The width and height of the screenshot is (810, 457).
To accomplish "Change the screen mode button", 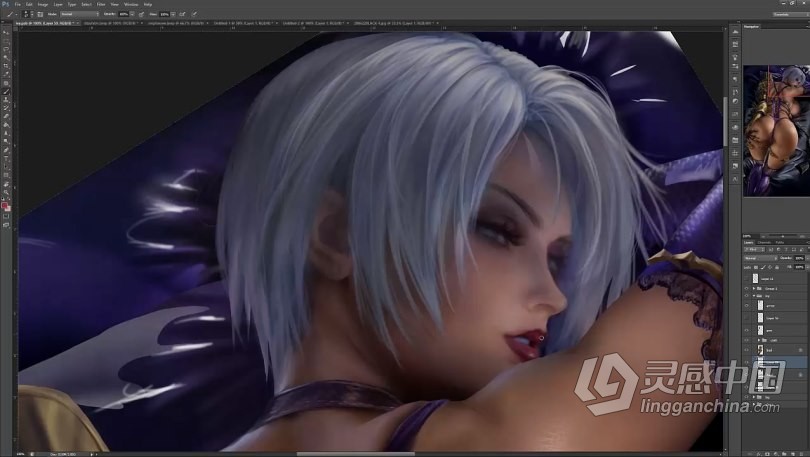I will tap(6, 225).
